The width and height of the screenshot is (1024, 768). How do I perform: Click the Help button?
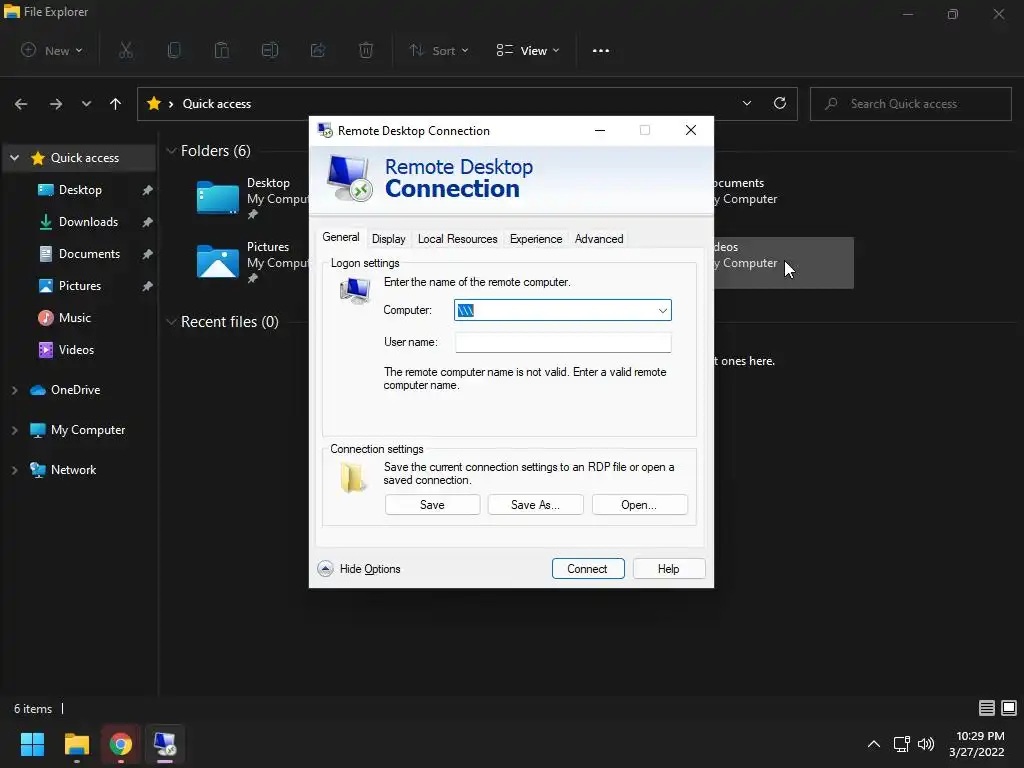pyautogui.click(x=669, y=569)
